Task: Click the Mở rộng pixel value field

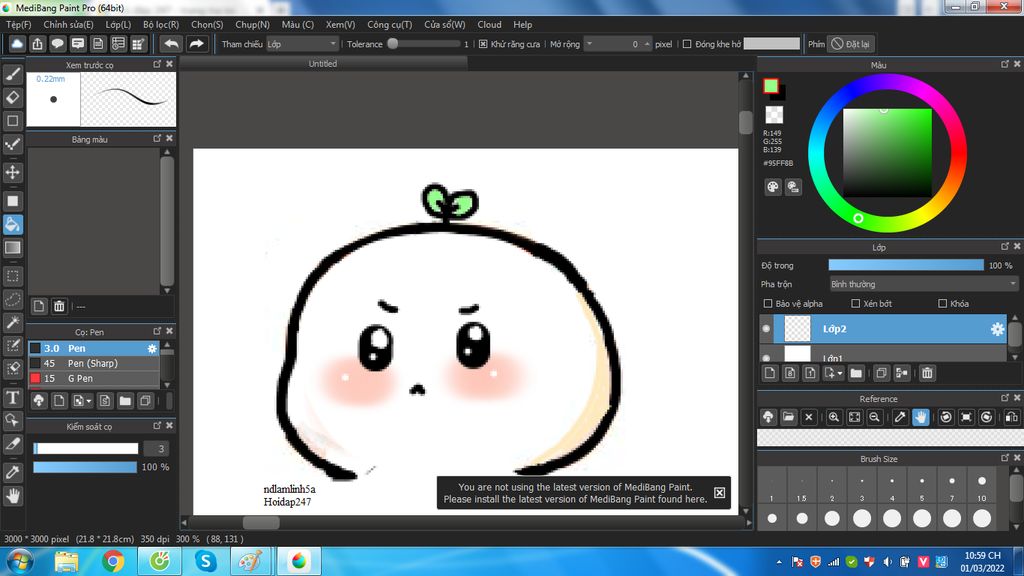Action: pos(618,44)
